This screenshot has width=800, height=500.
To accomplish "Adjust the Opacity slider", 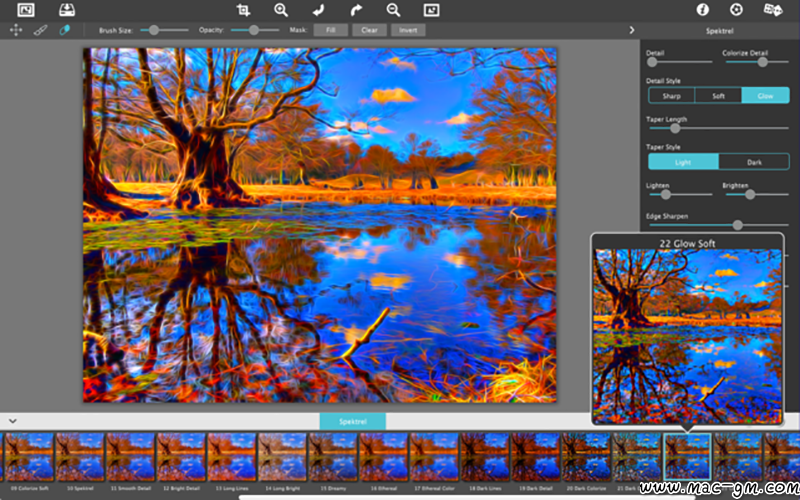I will point(255,30).
